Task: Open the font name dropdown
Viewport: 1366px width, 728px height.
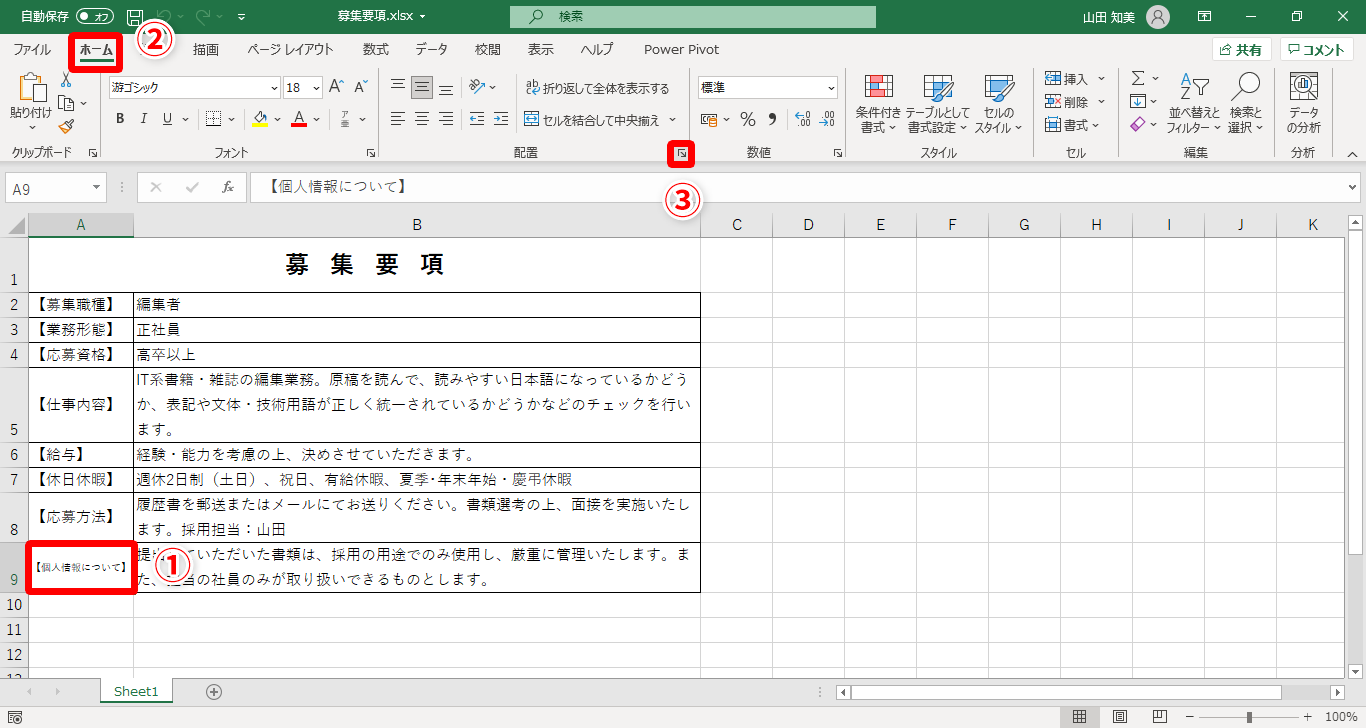Action: [274, 88]
